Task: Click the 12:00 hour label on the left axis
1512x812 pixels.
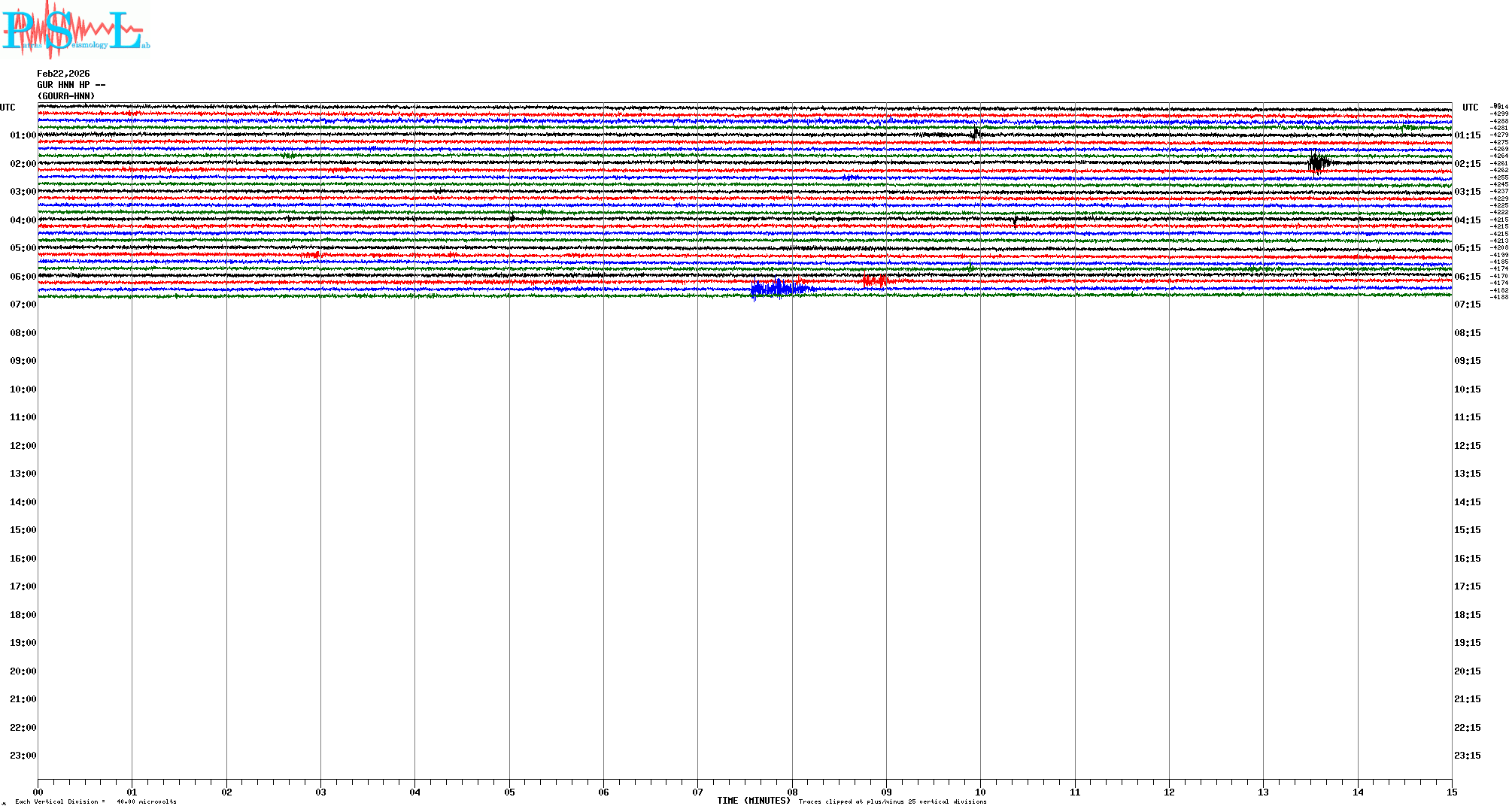Action: [x=23, y=446]
